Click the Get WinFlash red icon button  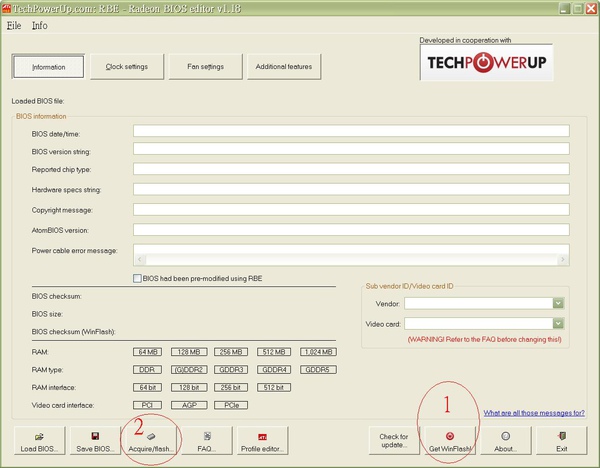click(x=450, y=440)
